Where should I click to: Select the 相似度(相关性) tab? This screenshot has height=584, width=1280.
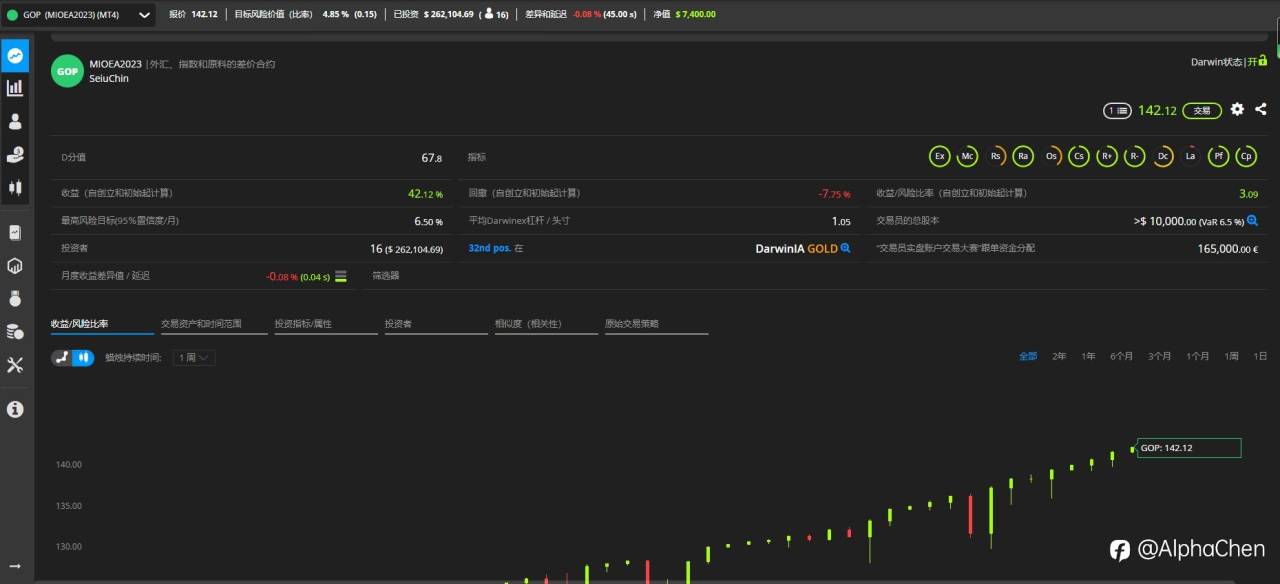[544, 325]
